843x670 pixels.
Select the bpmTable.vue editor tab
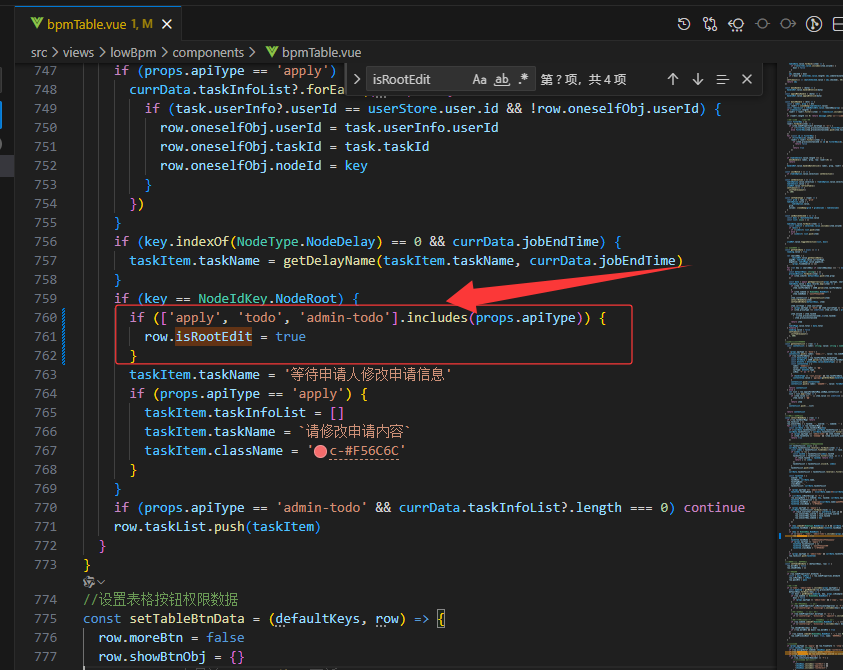click(88, 23)
